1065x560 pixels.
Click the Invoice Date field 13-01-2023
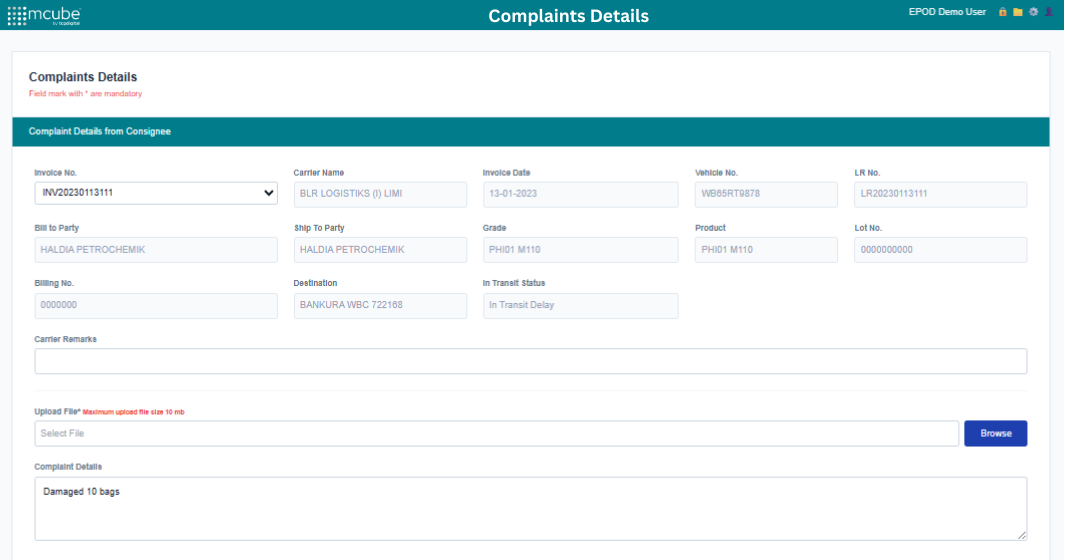581,194
